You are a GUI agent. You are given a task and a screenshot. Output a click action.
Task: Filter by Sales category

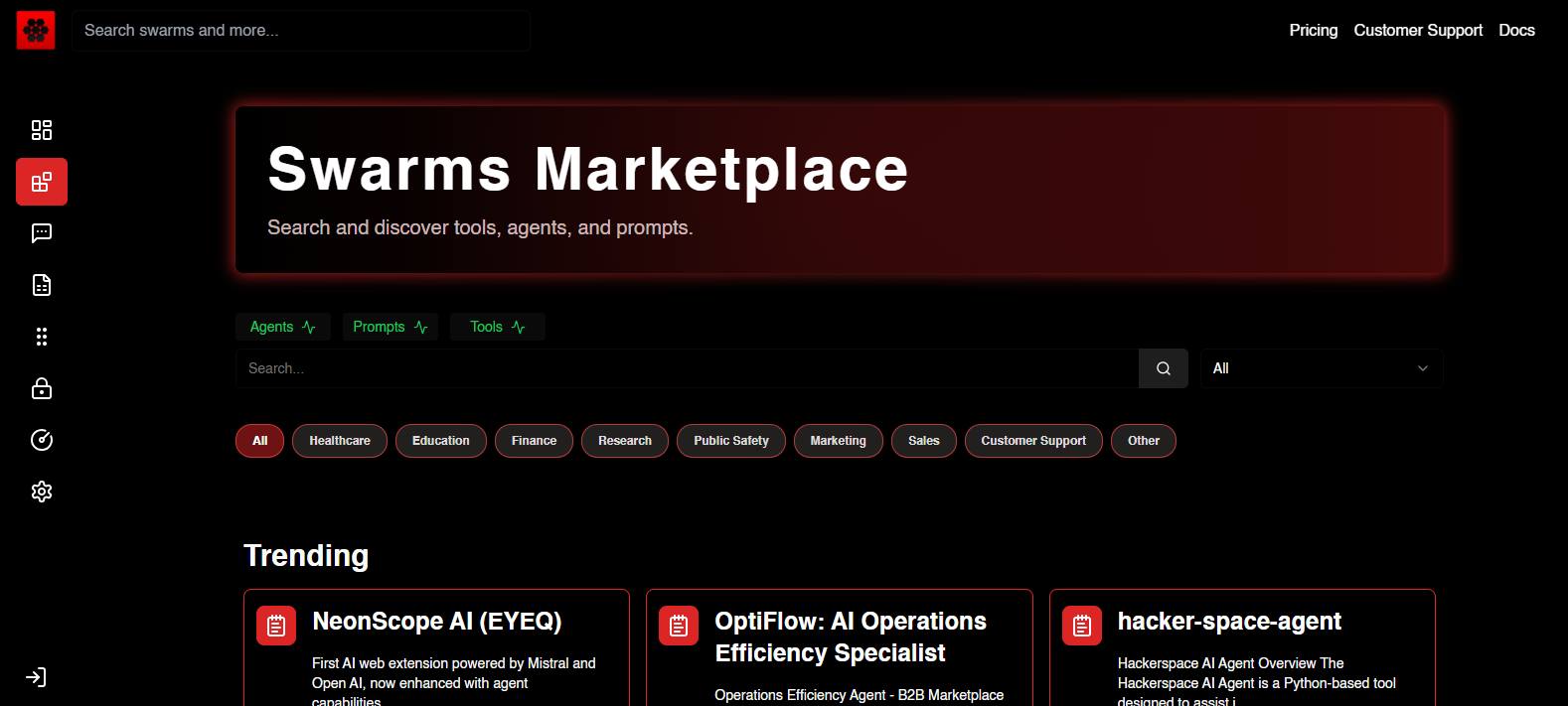coord(924,441)
